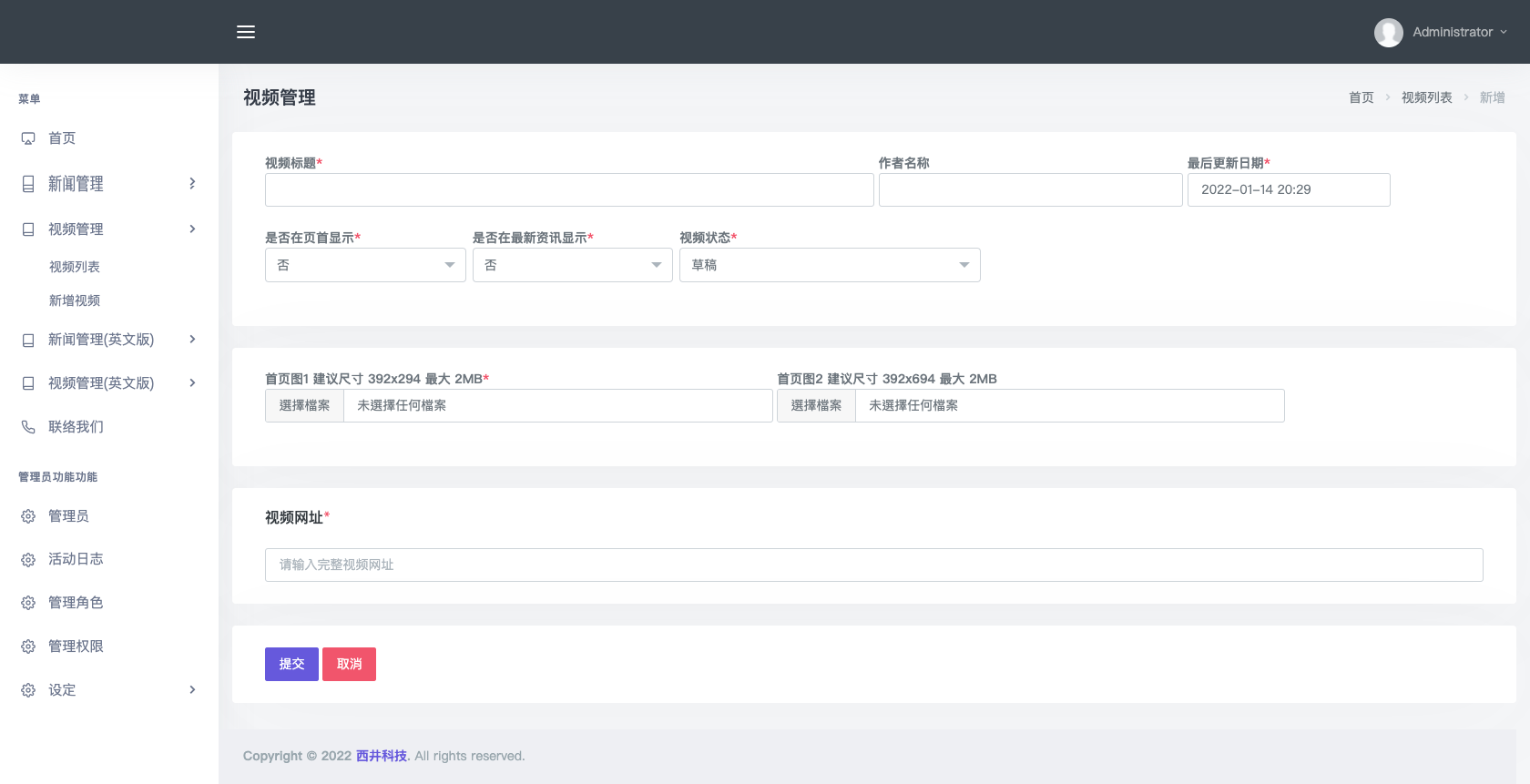This screenshot has width=1530, height=784.
Task: Click the 新闻管理 book icon
Action: click(x=28, y=184)
